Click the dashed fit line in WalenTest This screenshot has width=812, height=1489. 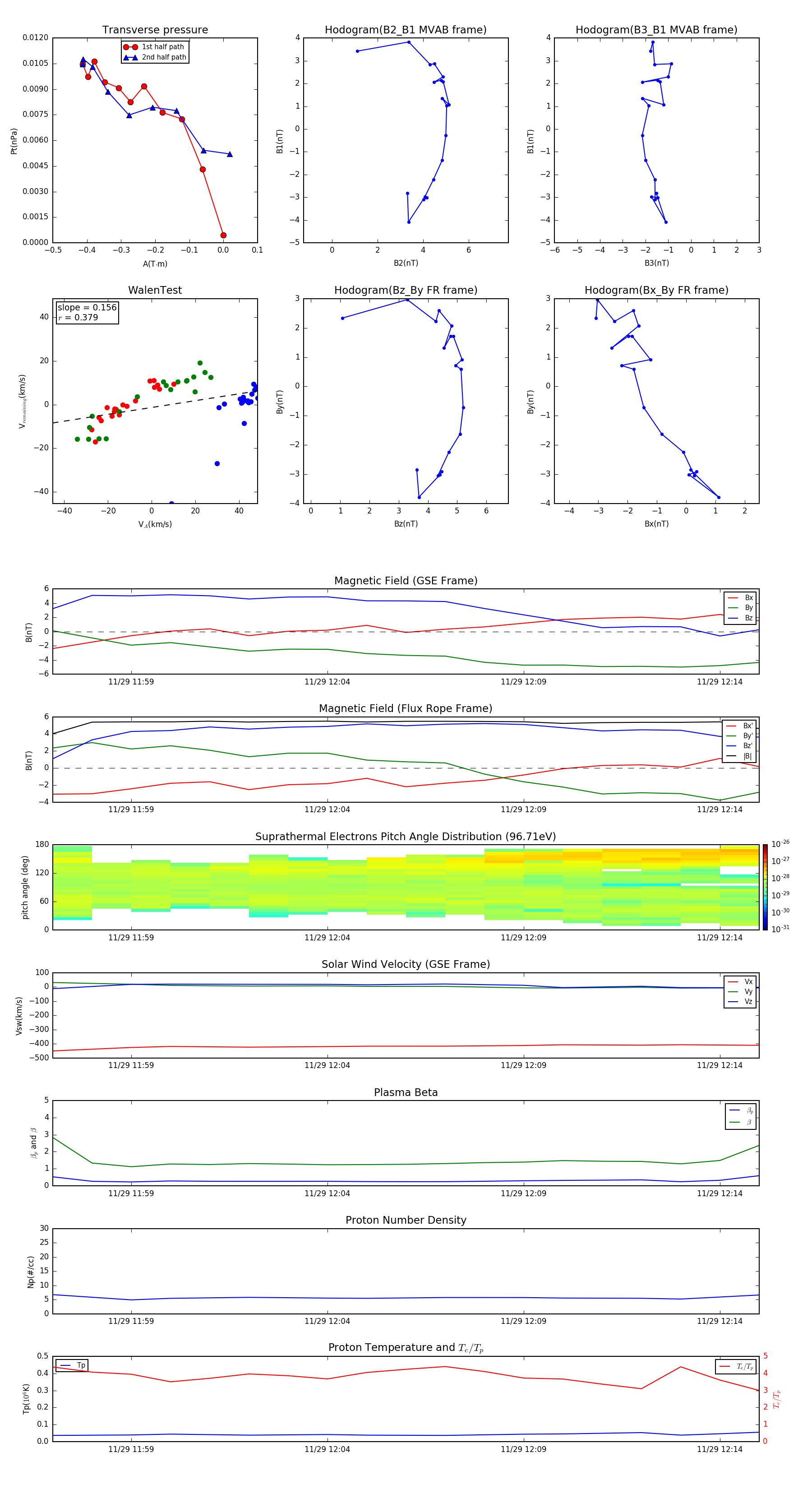coord(155,407)
